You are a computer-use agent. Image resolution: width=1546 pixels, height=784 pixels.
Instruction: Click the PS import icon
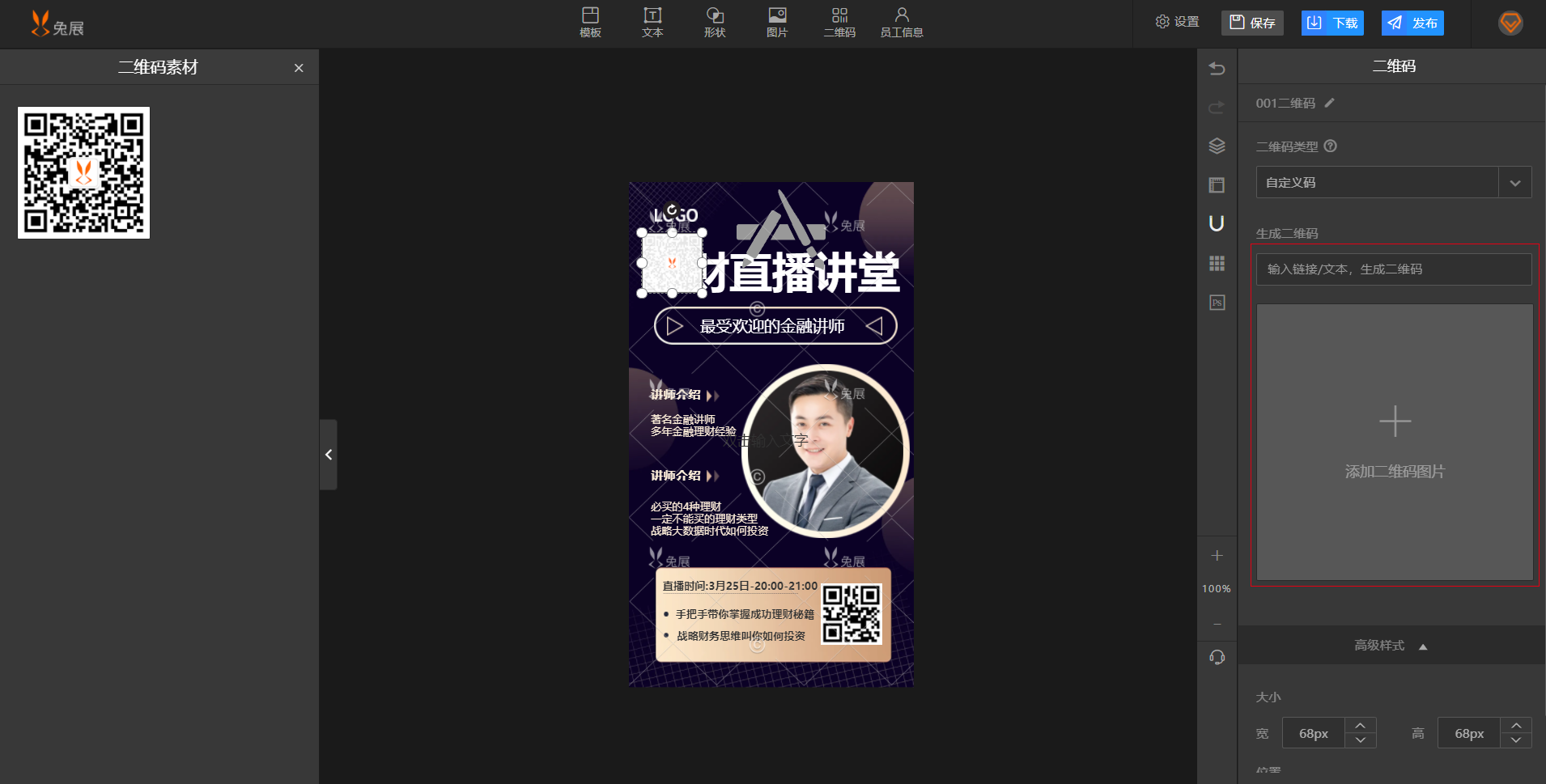(1217, 303)
